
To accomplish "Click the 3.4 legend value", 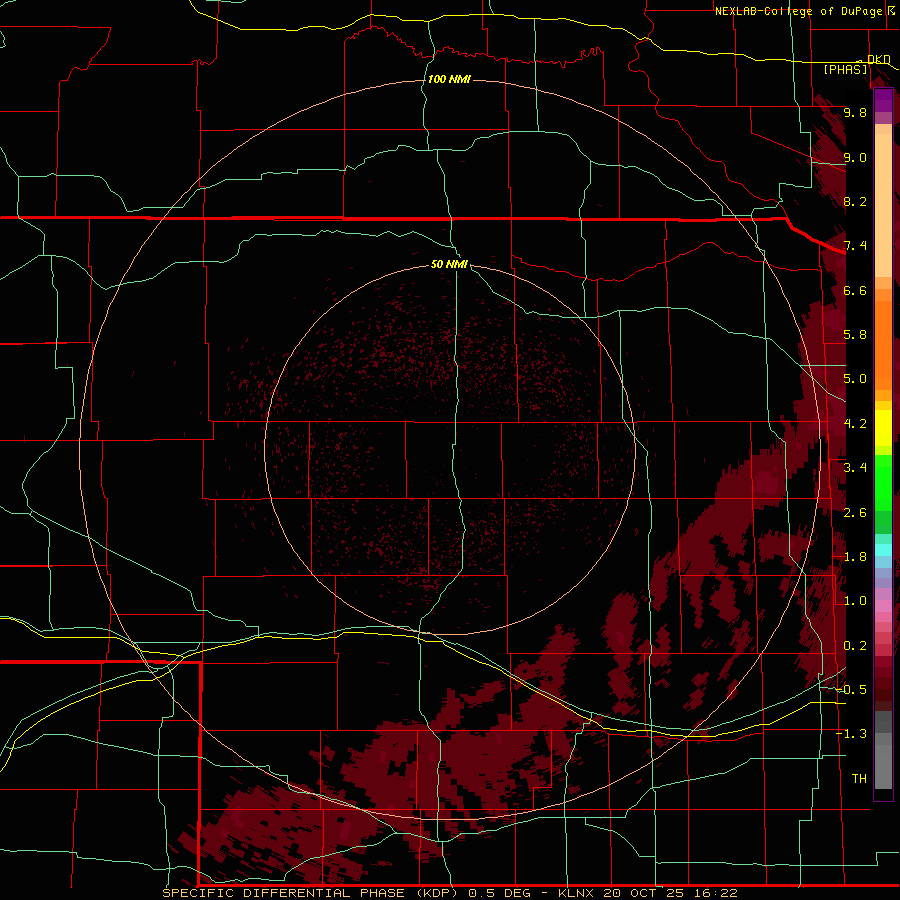I will click(x=855, y=468).
